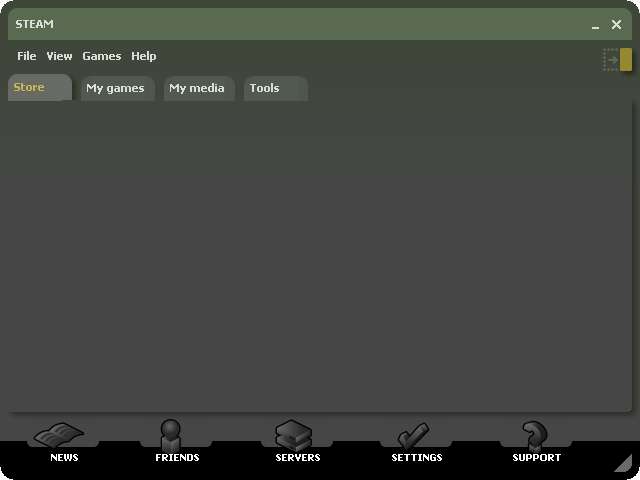Screen dimensions: 640x480
Task: Select the Store tab
Action: (x=40, y=87)
